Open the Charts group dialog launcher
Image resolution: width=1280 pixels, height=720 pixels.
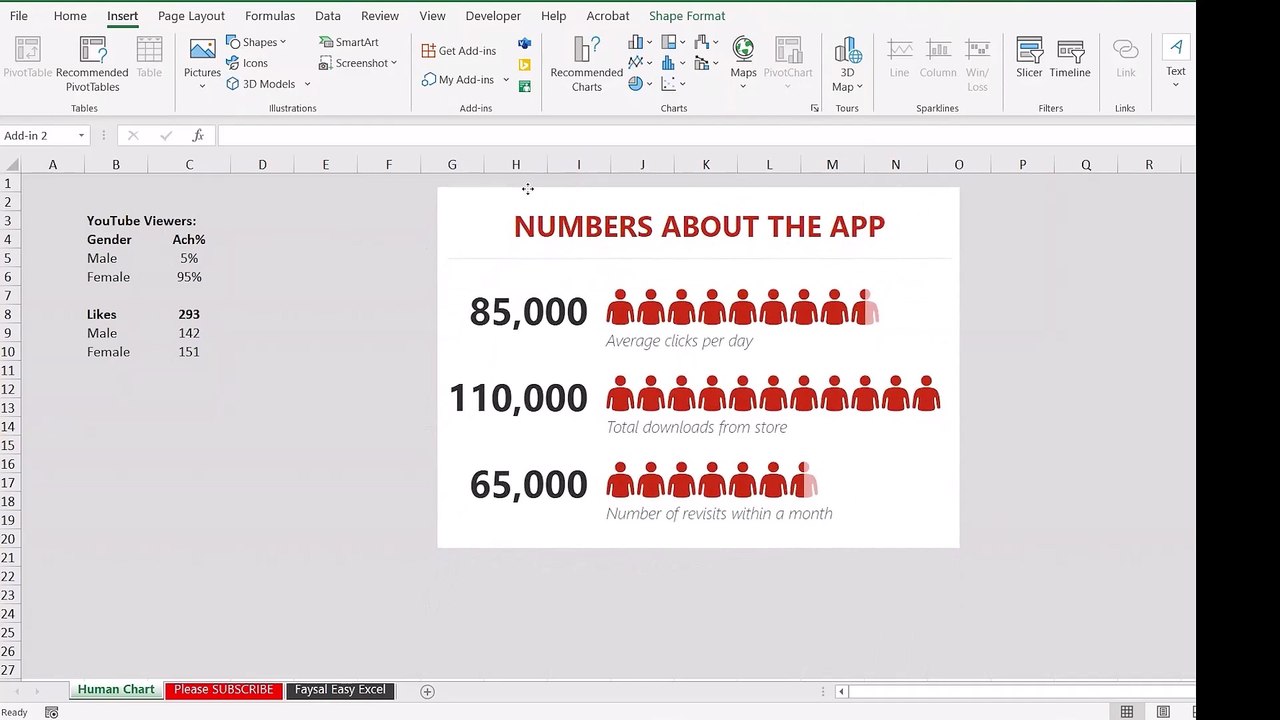click(x=814, y=108)
